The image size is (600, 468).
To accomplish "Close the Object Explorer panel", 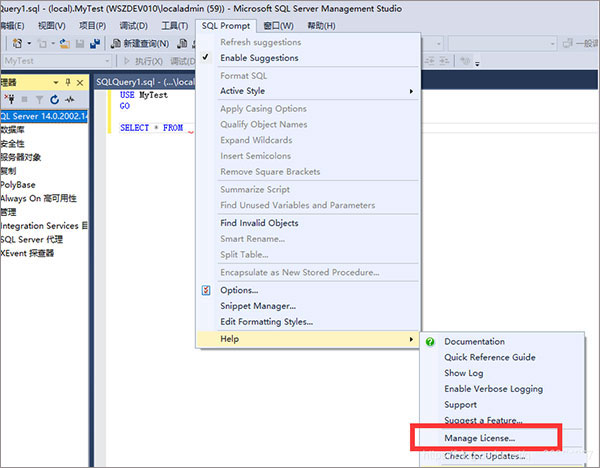I will coord(80,83).
